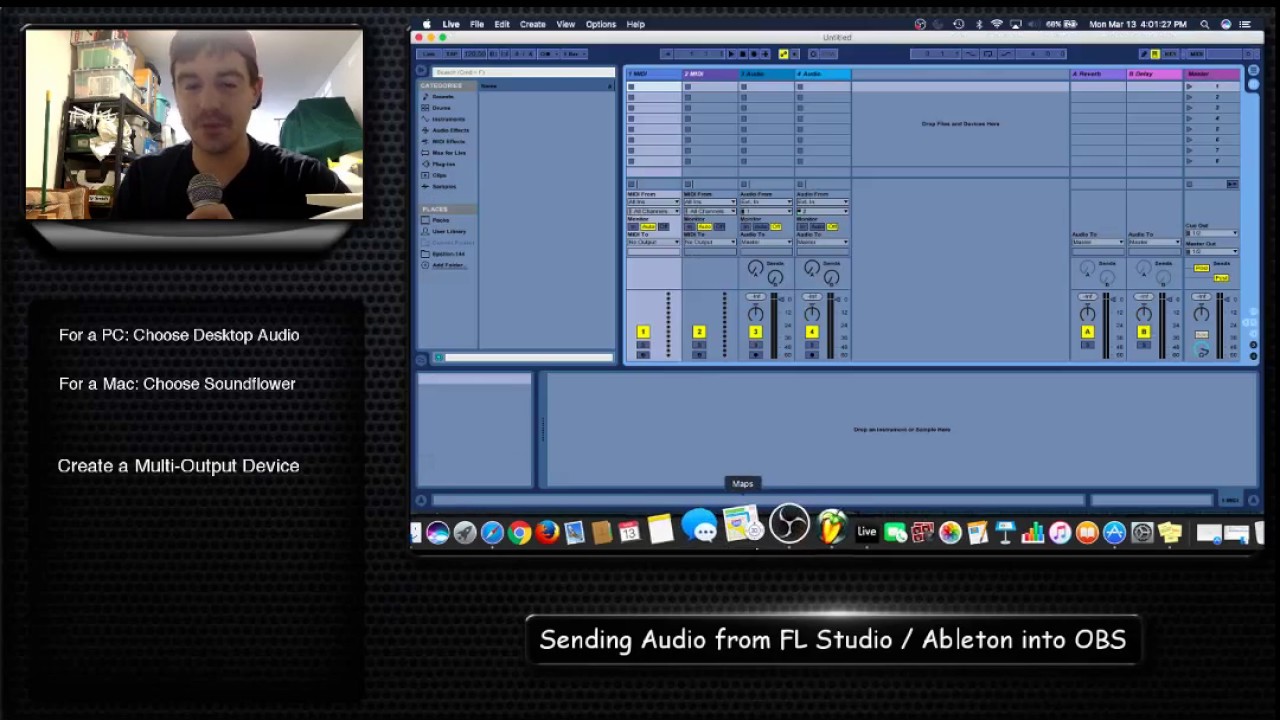
Task: Open track 3 Audio From dropdown
Action: click(x=766, y=202)
